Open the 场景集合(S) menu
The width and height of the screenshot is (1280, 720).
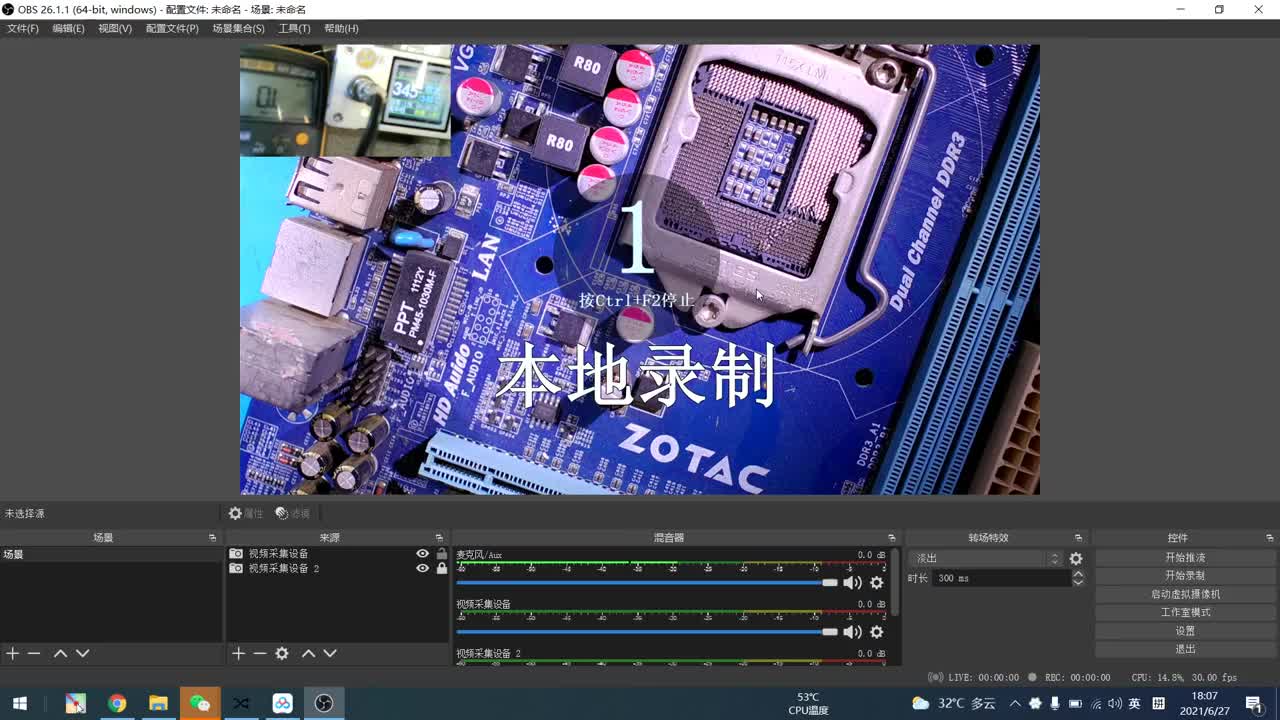(x=238, y=28)
